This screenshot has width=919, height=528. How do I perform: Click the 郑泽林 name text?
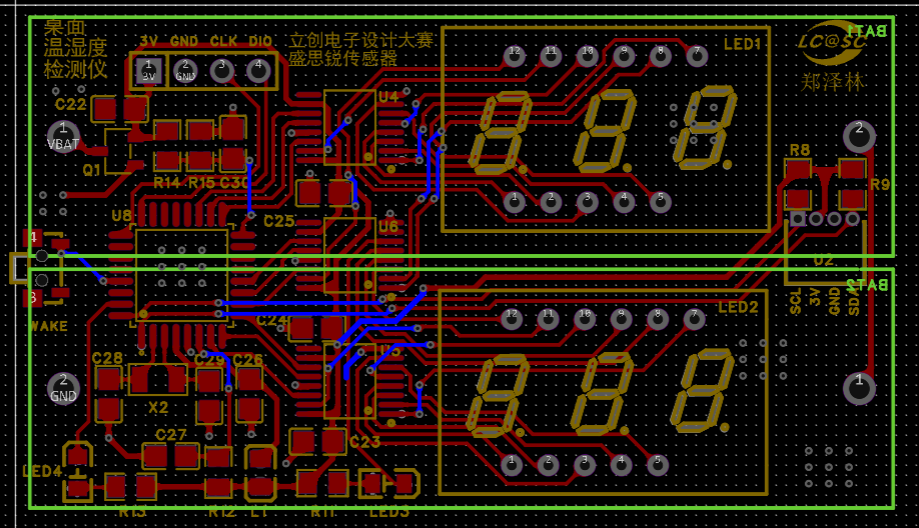coord(832,81)
